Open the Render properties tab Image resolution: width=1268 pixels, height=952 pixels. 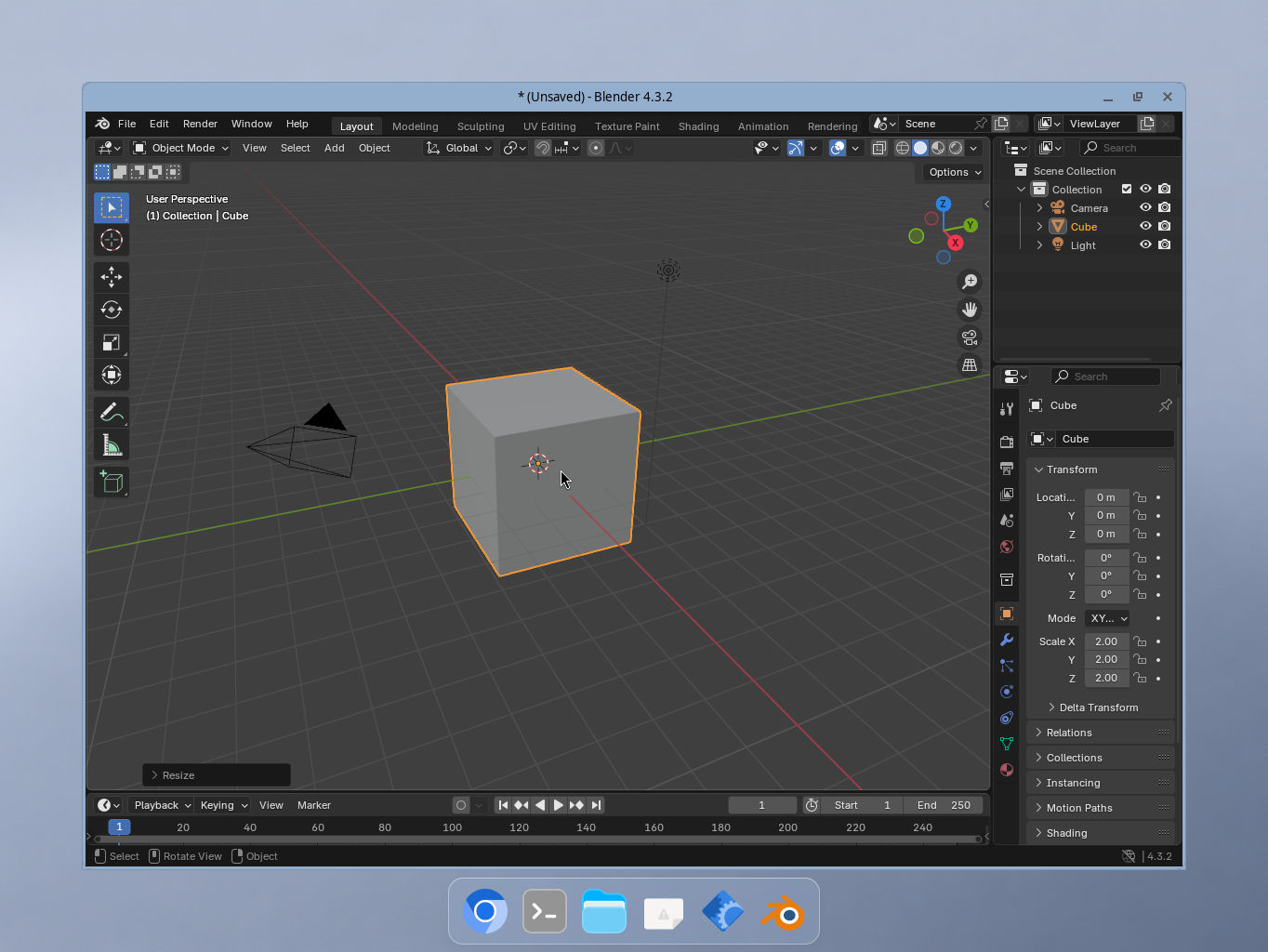pyautogui.click(x=1007, y=442)
